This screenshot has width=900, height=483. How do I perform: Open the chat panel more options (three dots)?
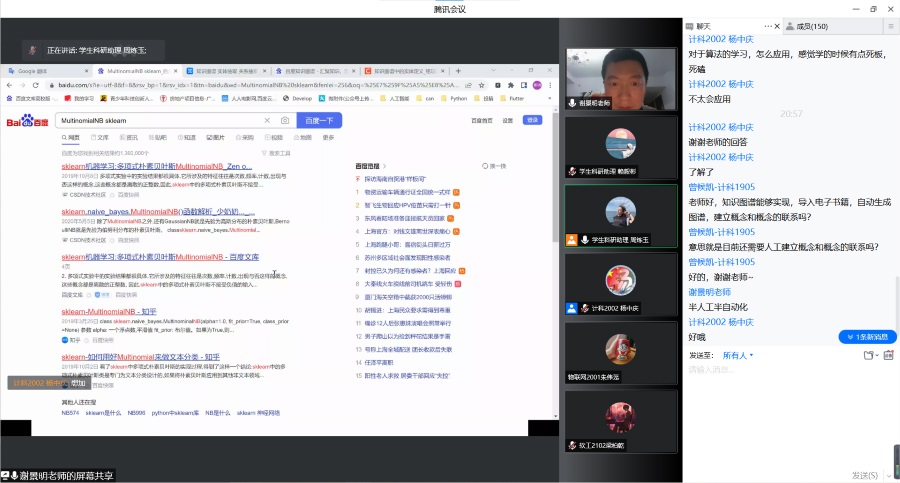766,26
